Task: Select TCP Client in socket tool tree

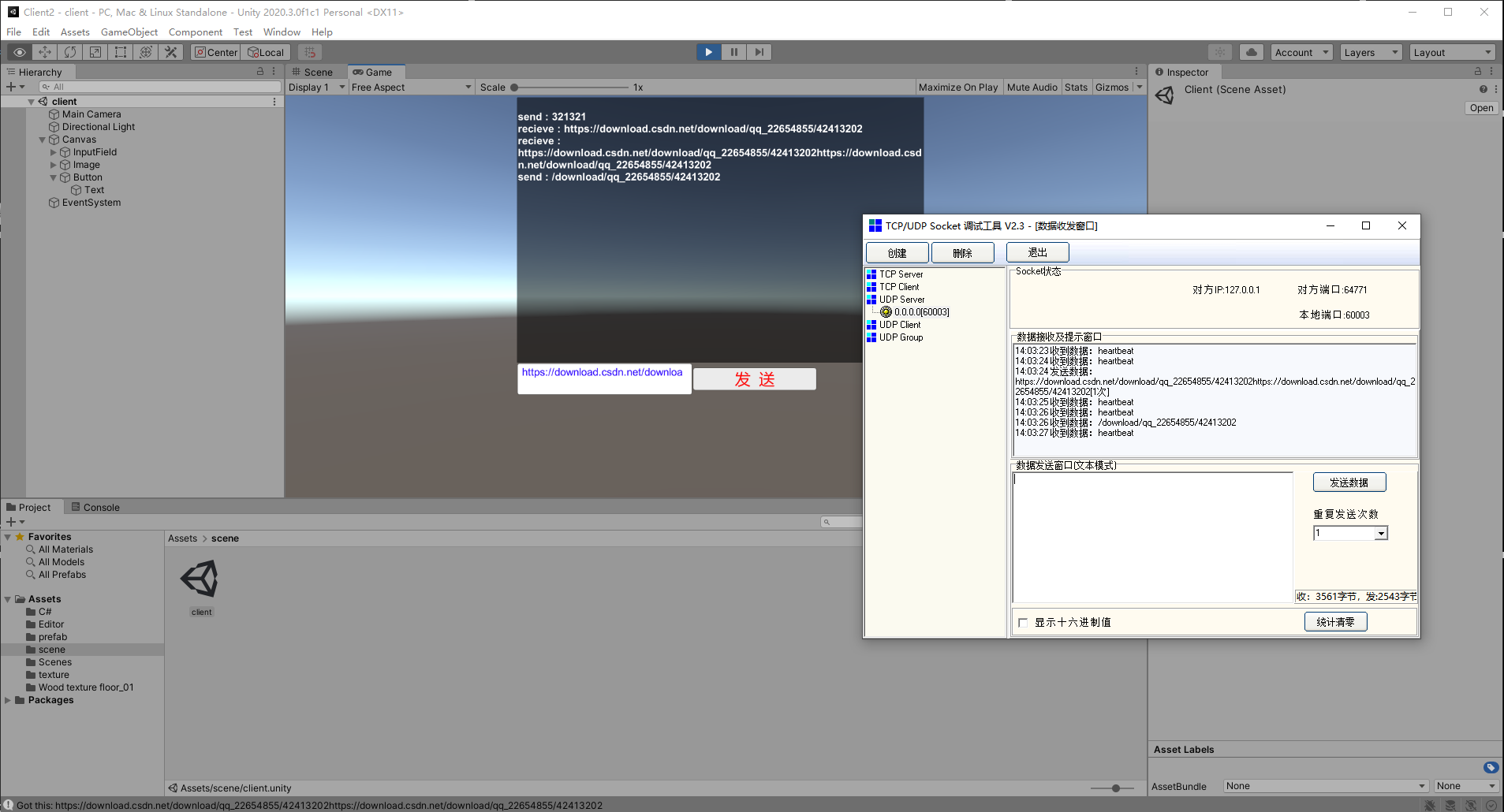Action: point(899,287)
